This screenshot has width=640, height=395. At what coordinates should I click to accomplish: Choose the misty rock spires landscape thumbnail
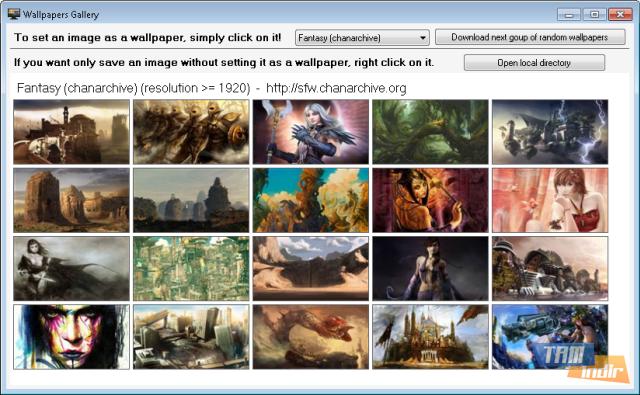(191, 200)
